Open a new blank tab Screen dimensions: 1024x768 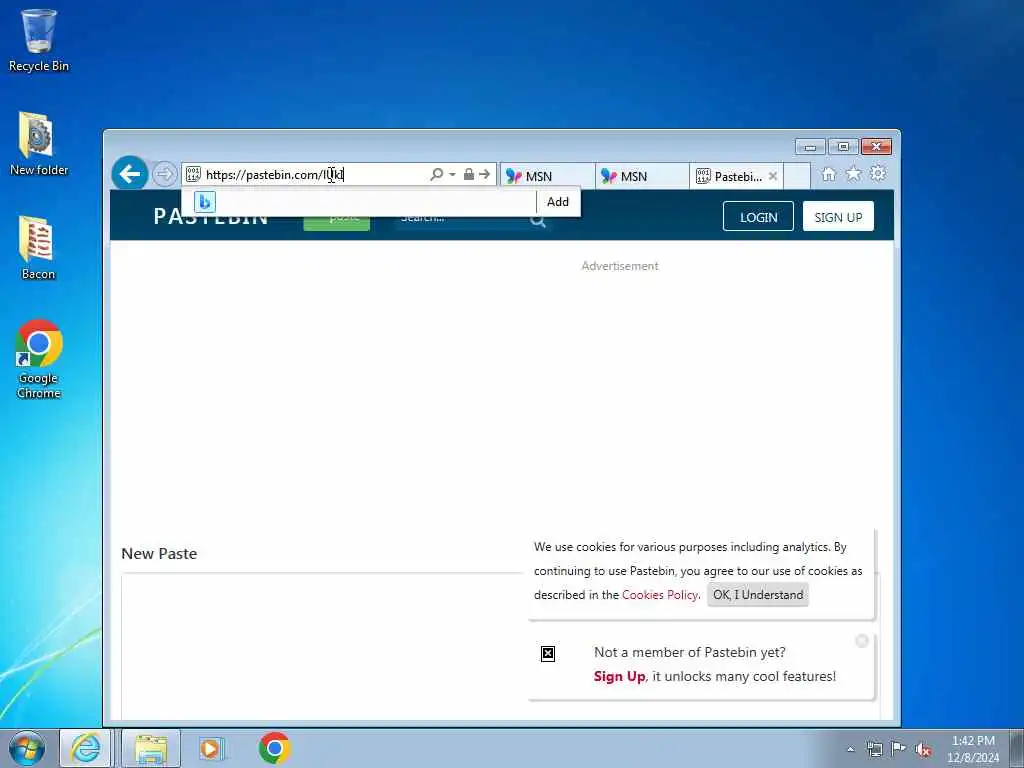point(797,176)
